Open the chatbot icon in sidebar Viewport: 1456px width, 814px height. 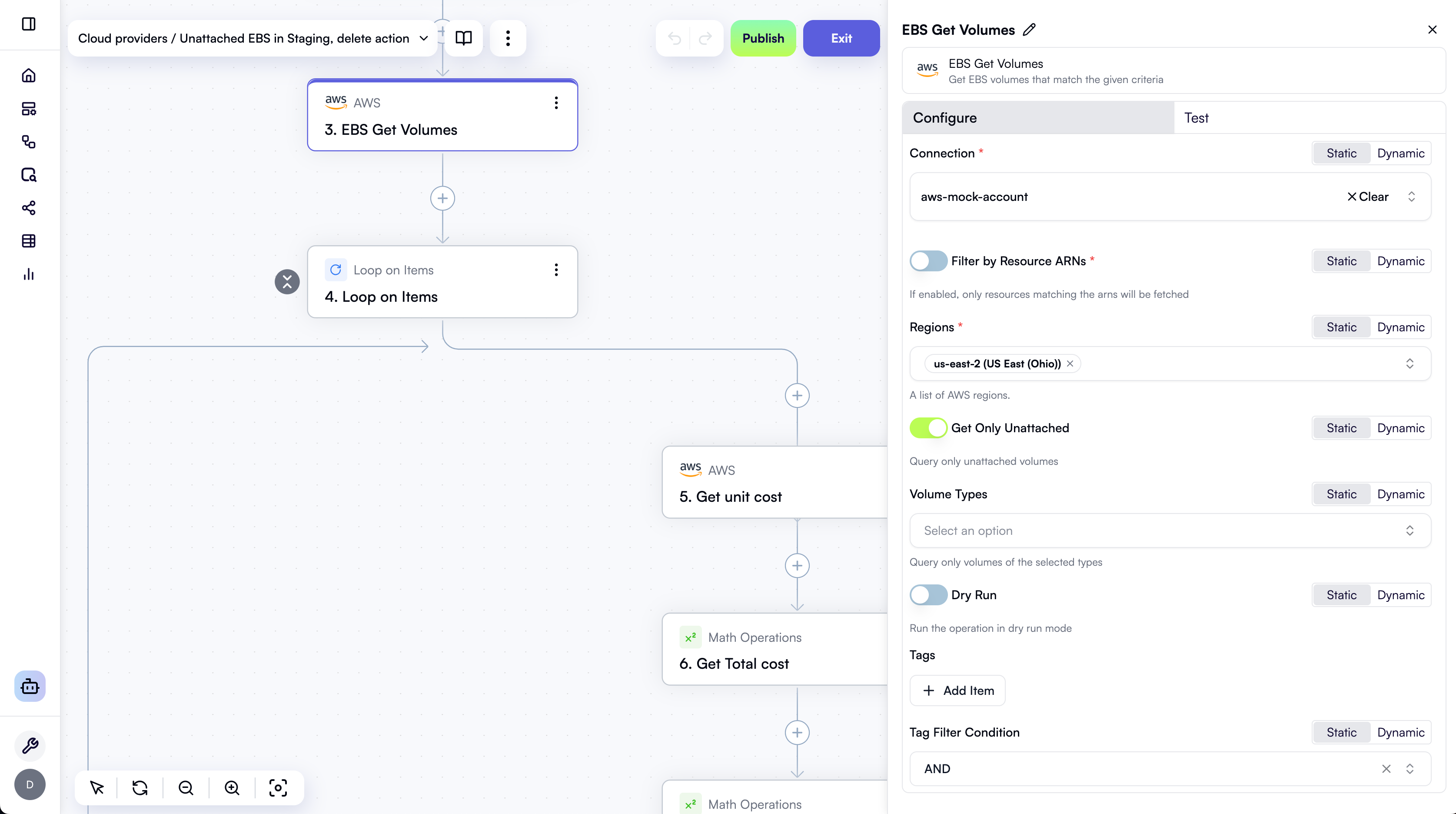(x=30, y=686)
